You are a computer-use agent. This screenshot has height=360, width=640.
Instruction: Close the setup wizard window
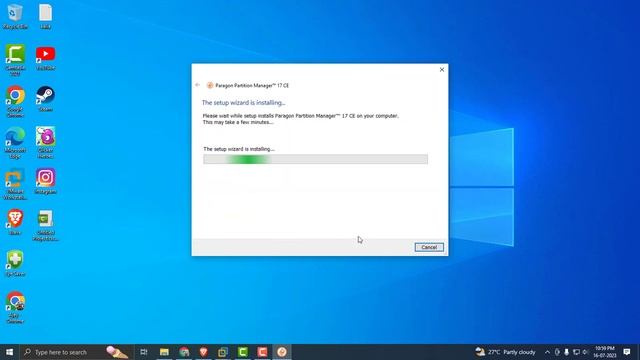point(442,70)
